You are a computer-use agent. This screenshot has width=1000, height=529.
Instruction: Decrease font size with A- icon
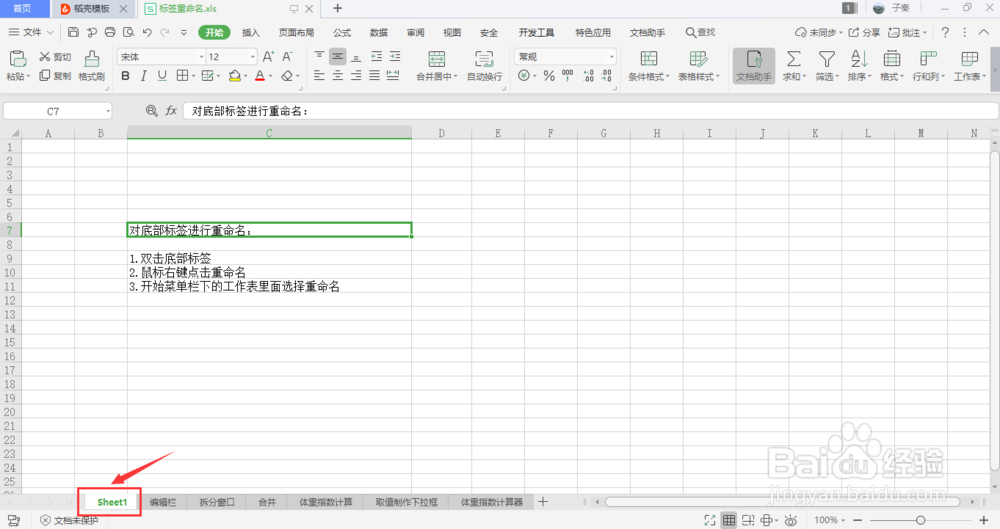(288, 56)
